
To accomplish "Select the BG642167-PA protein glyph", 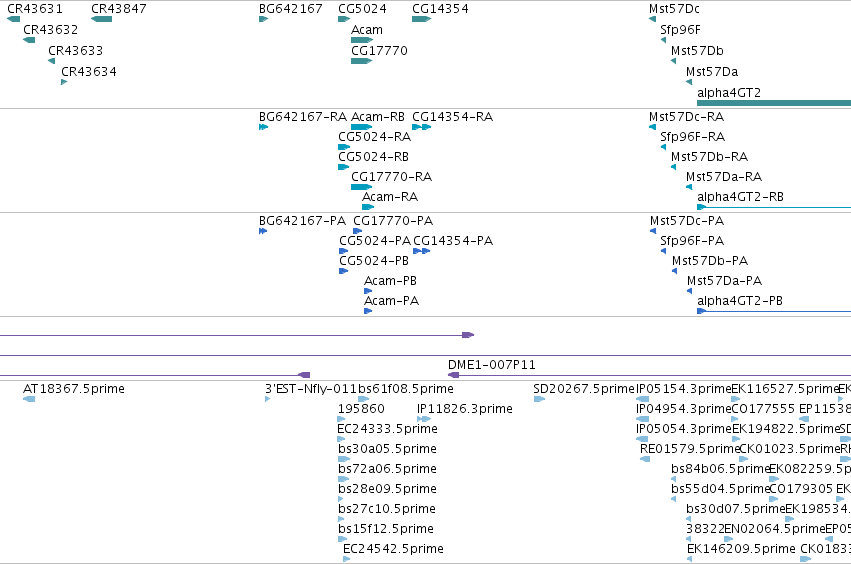I will (263, 231).
